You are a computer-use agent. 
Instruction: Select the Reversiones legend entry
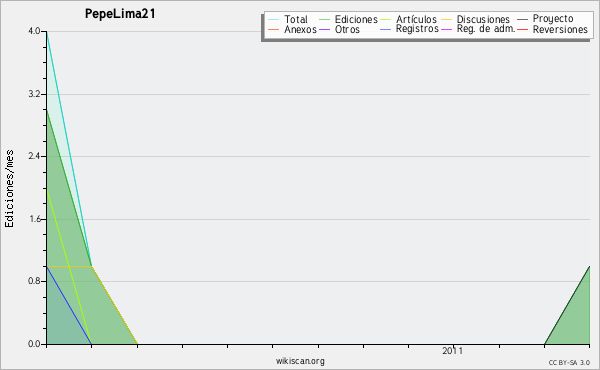(560, 29)
